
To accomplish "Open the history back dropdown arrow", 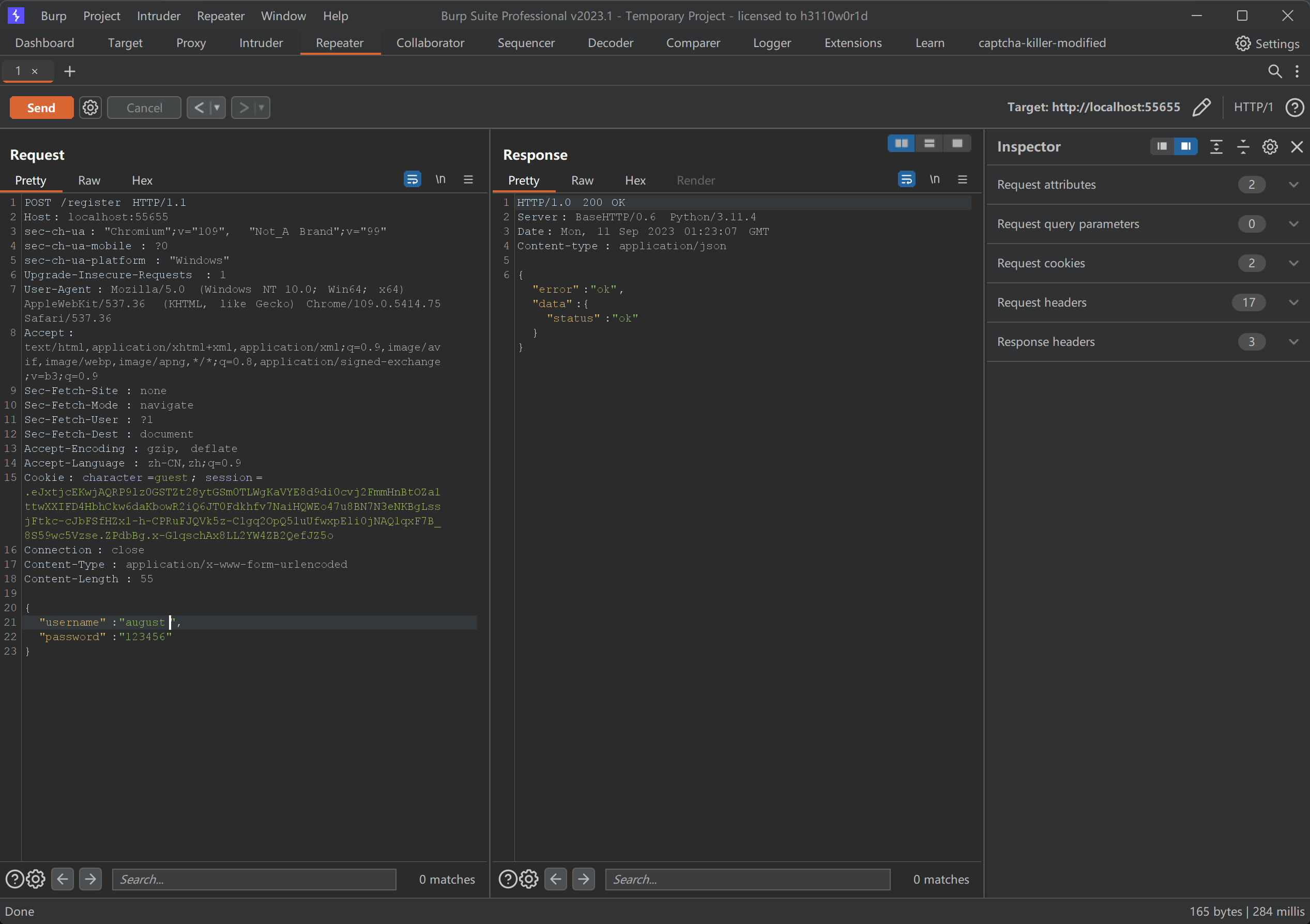I will [x=217, y=108].
